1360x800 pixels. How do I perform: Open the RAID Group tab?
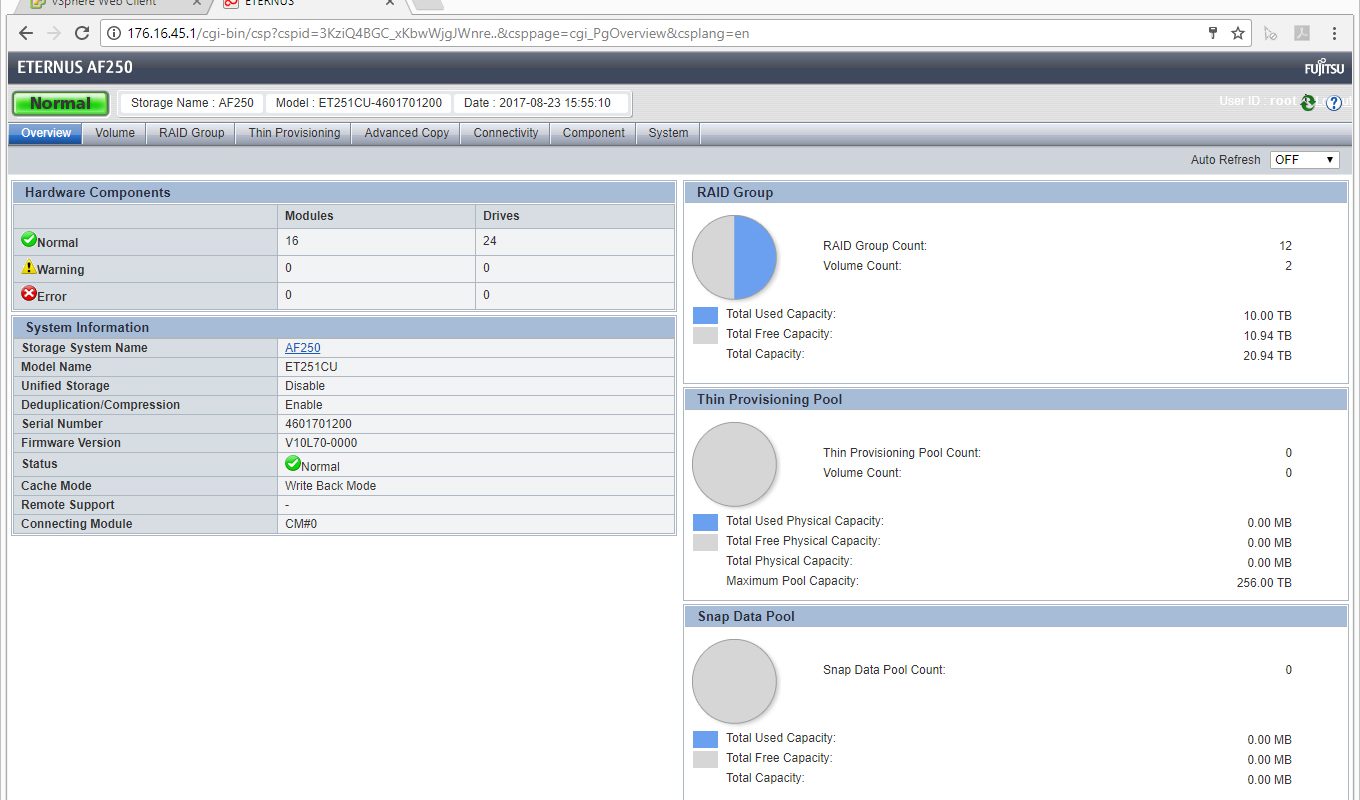pos(191,133)
